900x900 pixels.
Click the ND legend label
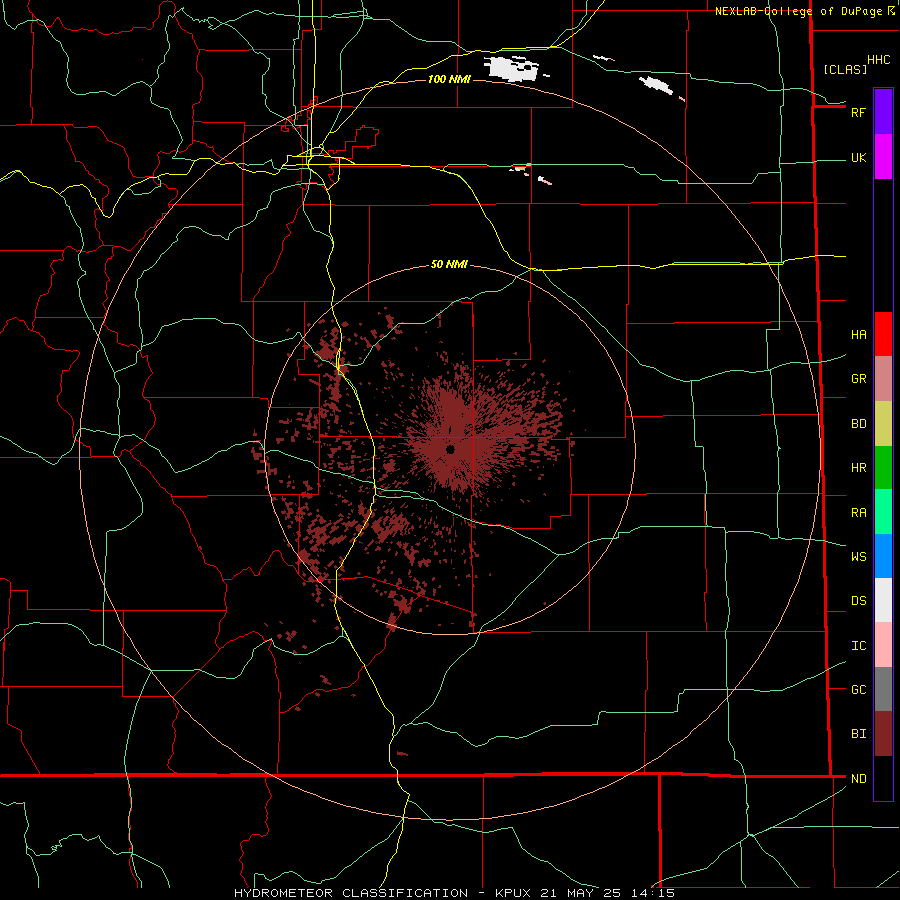(858, 778)
